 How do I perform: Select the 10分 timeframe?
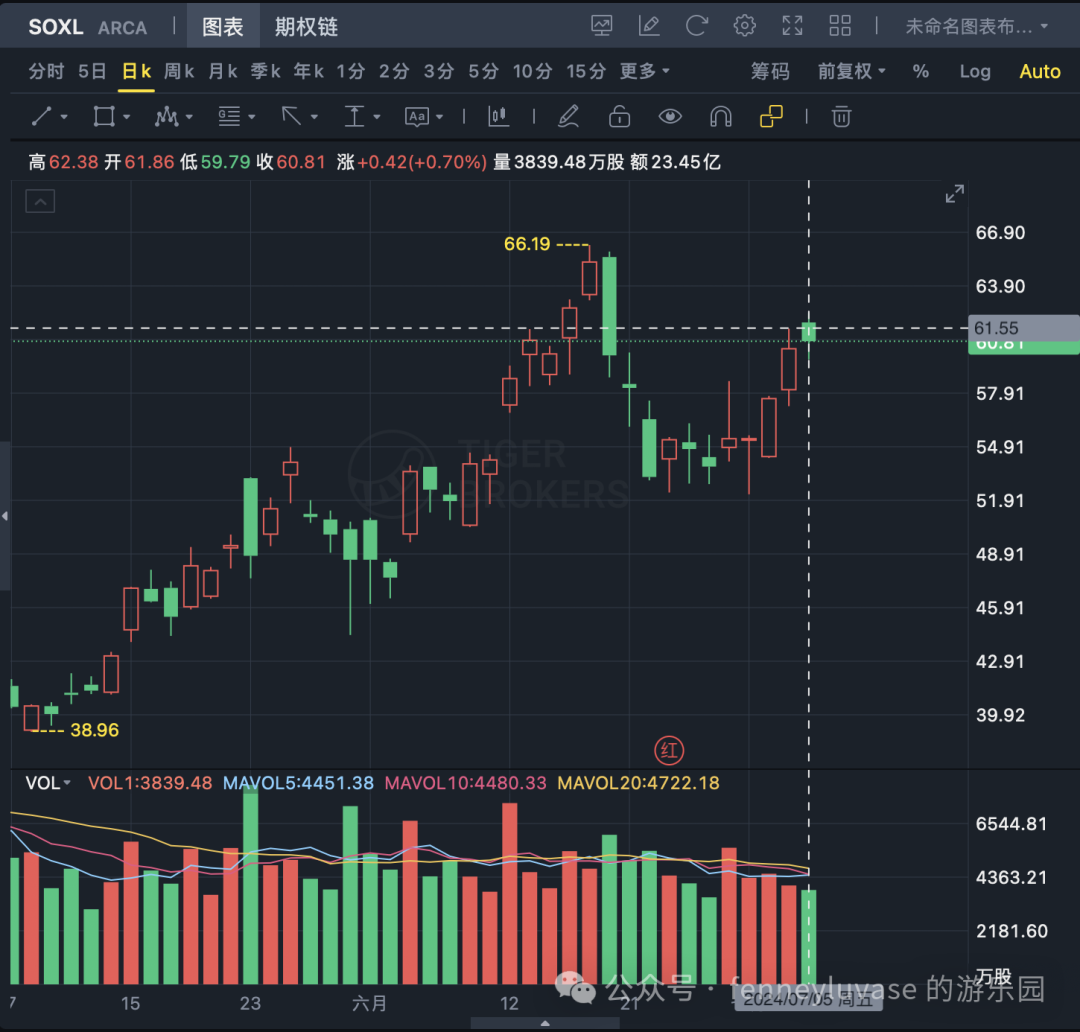pos(532,71)
